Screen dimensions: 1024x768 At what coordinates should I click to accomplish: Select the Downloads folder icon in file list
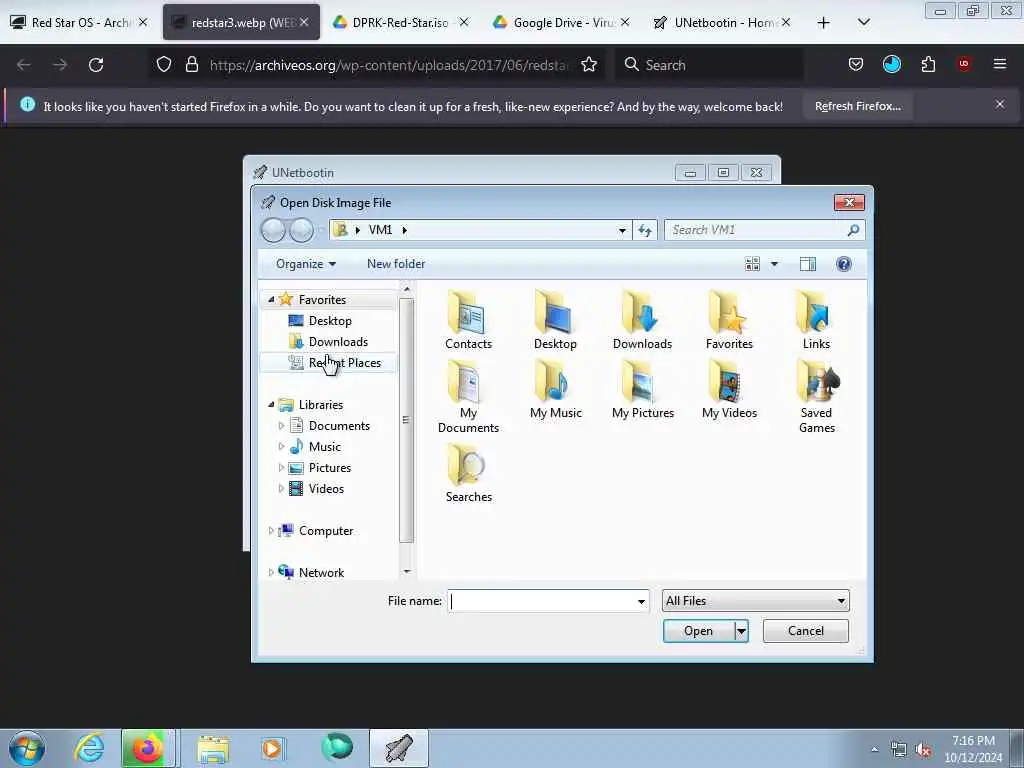(642, 321)
